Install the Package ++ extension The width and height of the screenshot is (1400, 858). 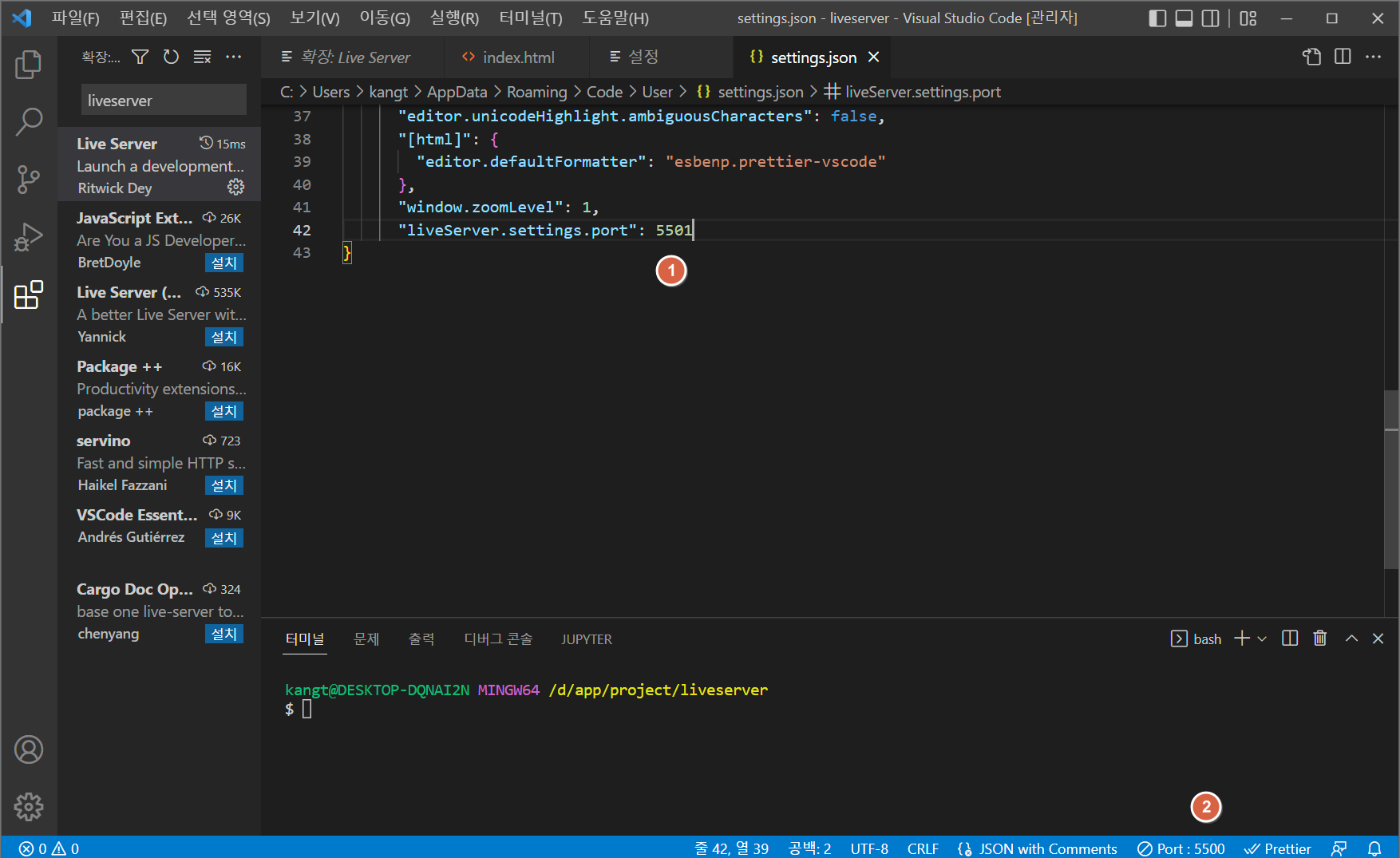tap(224, 411)
